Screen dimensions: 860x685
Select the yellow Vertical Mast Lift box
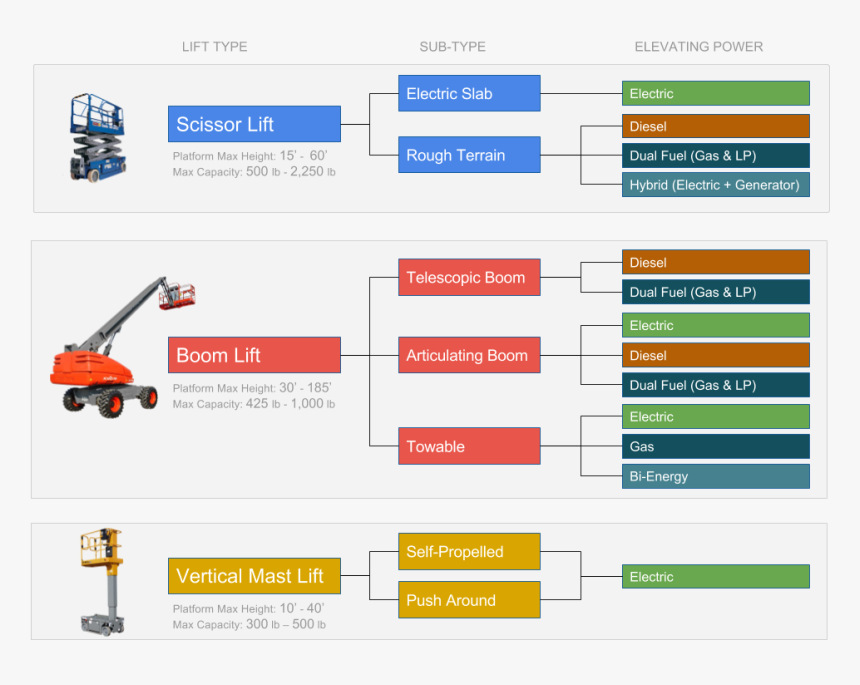(254, 576)
